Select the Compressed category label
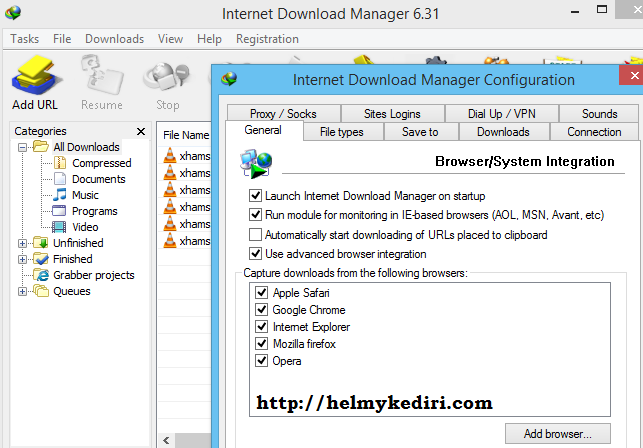Viewport: 643px width, 448px height. 102,163
